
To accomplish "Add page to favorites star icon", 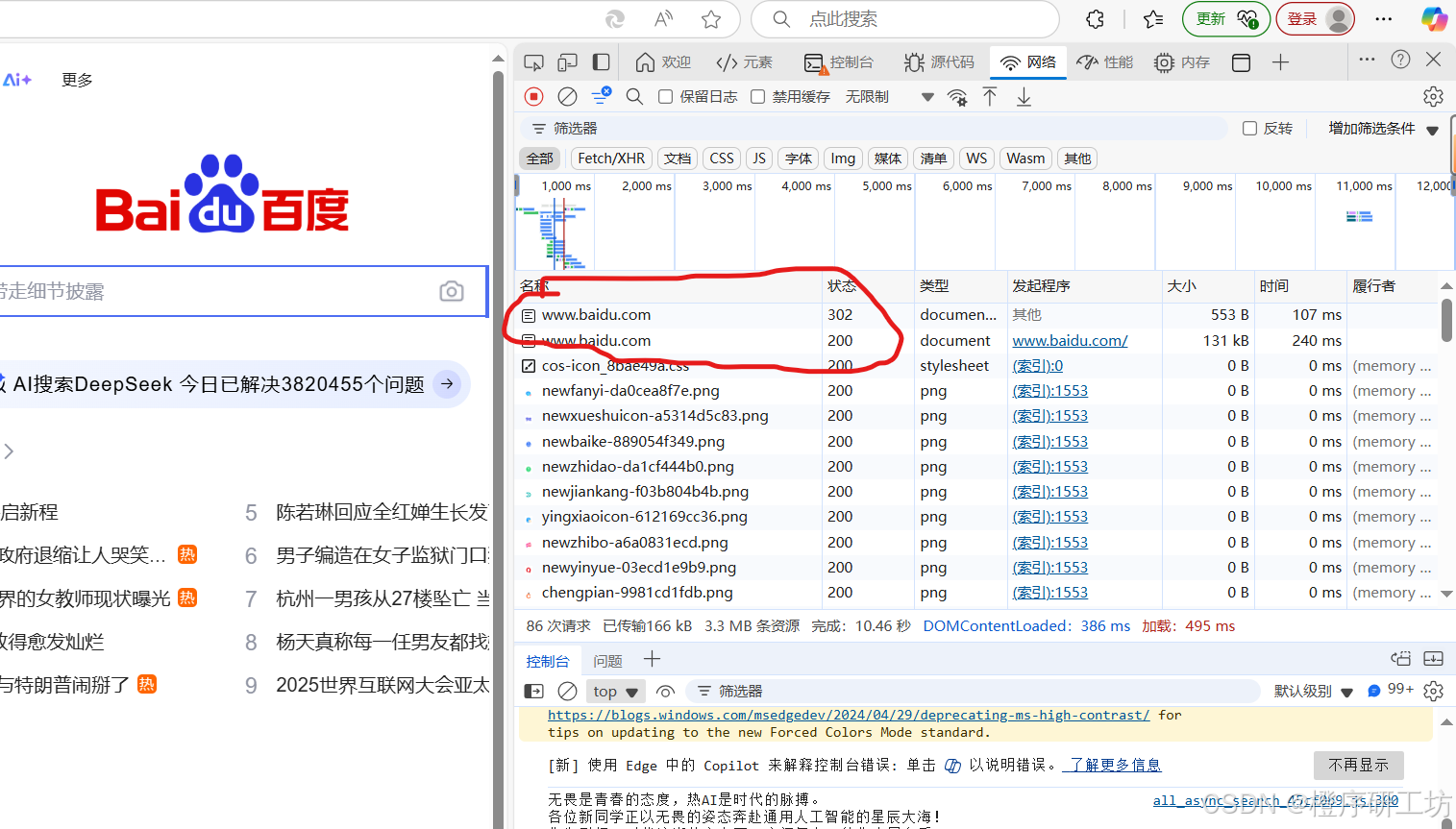I will (711, 19).
